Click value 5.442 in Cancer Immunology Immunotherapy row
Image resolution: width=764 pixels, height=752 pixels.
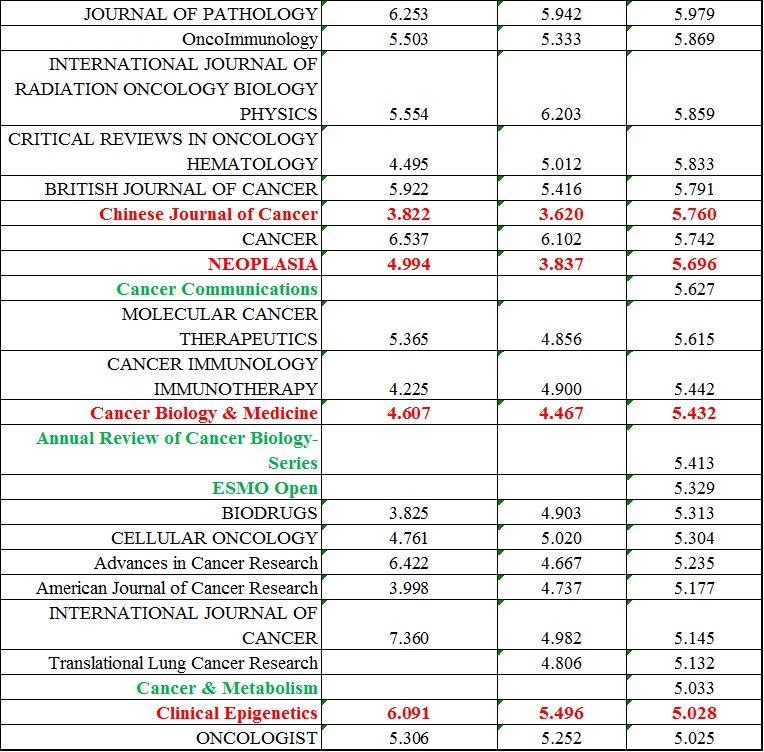click(694, 389)
